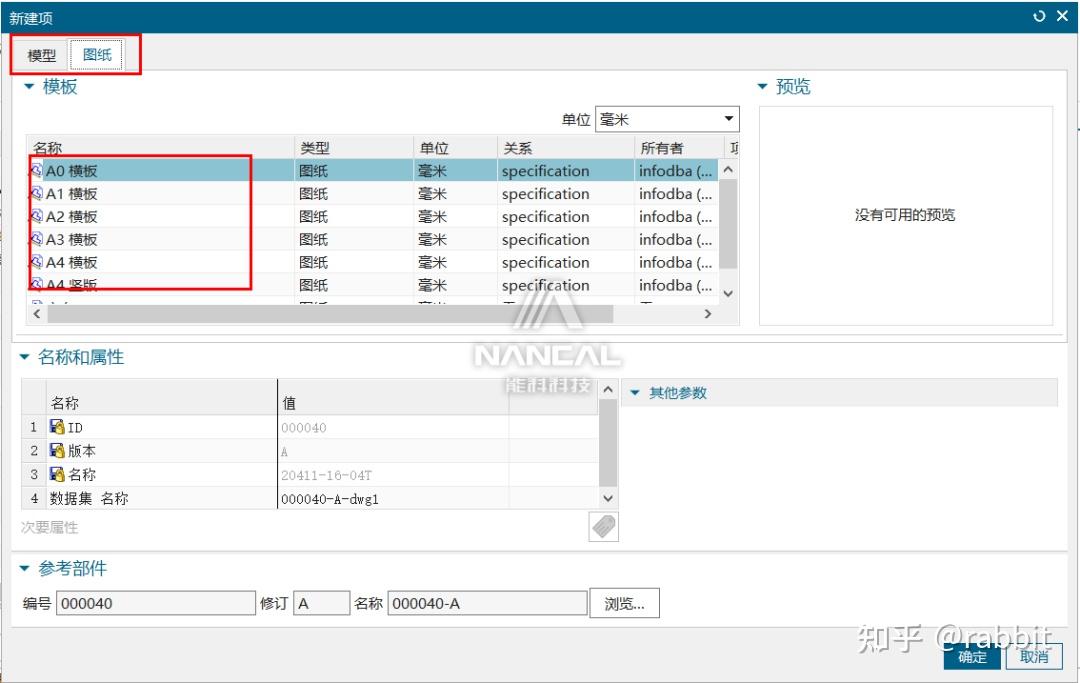Collapse the 其他参数 section
The image size is (1080, 683).
[x=634, y=392]
